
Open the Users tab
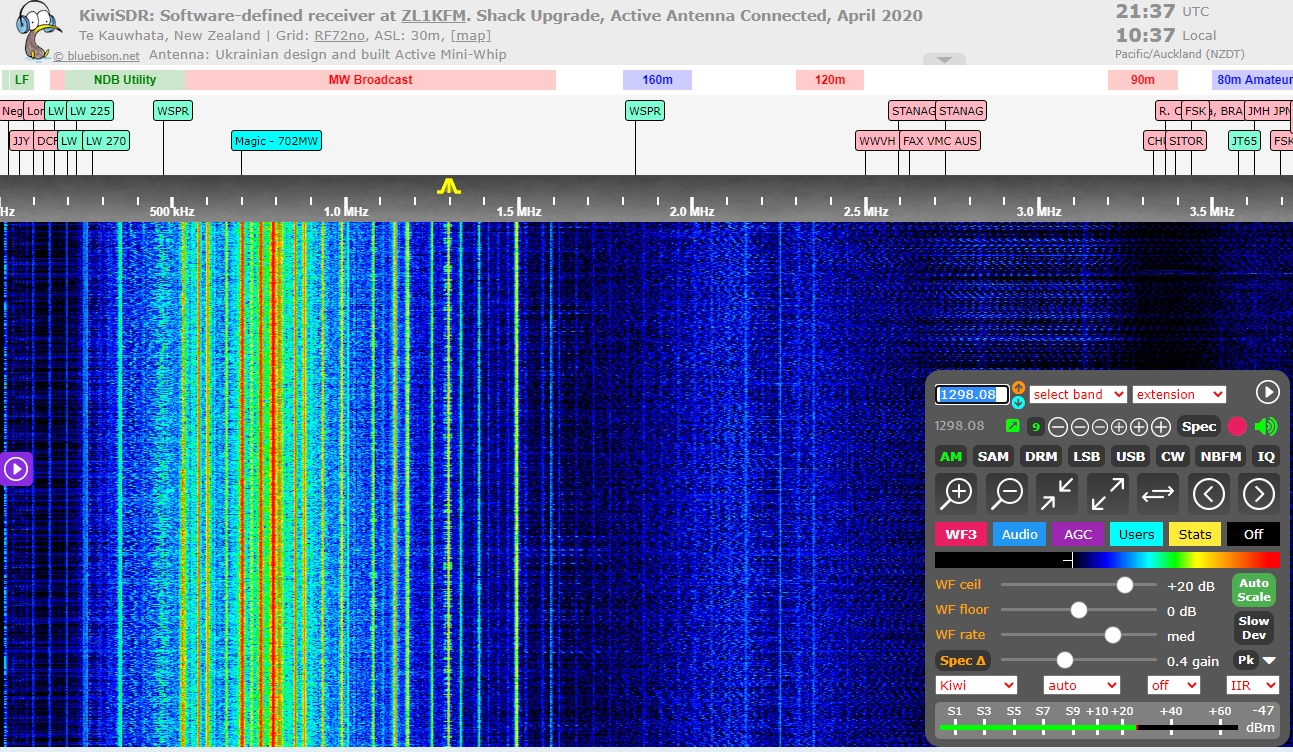pyautogui.click(x=1136, y=534)
